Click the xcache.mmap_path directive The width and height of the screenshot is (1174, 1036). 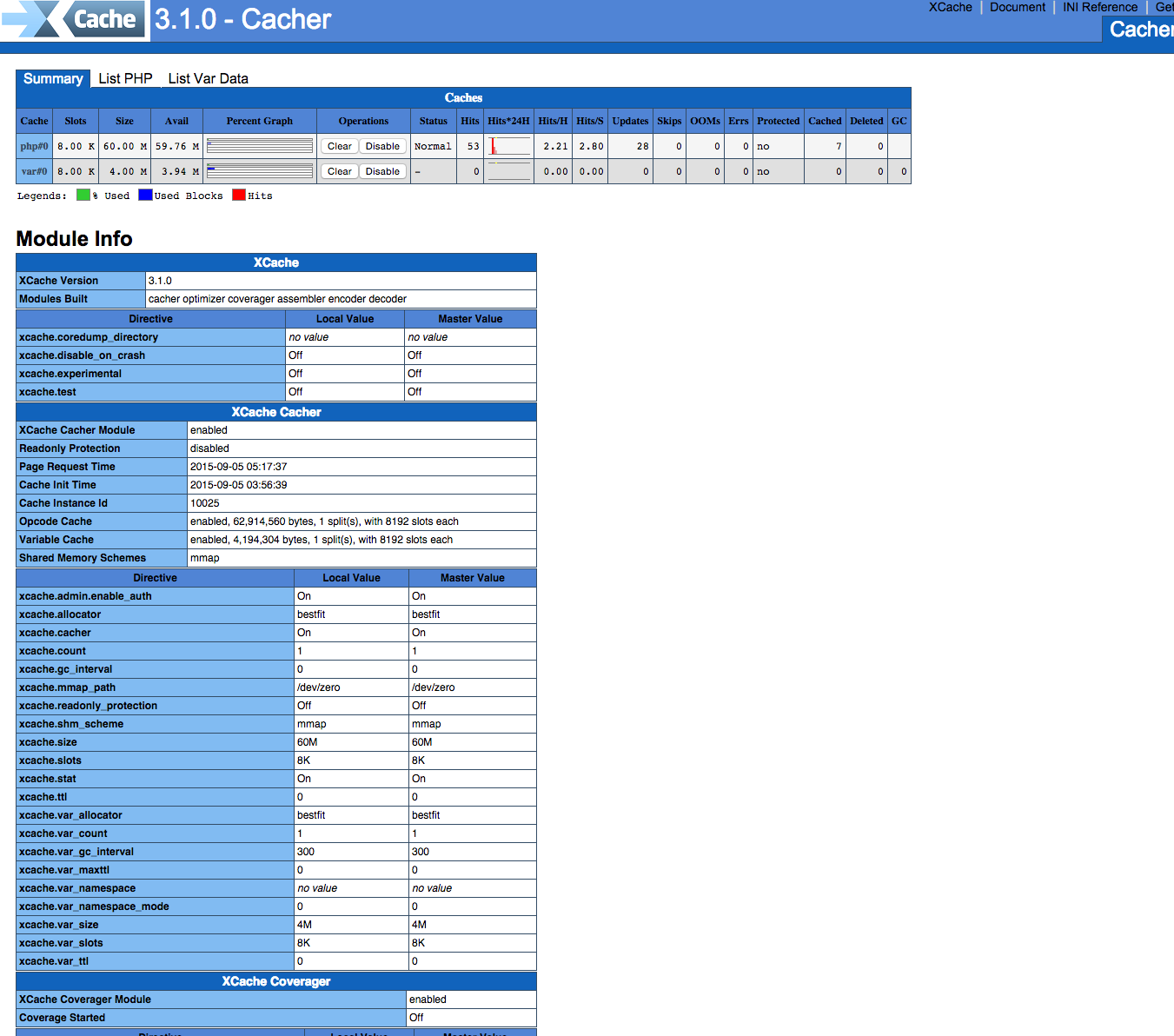pos(67,687)
